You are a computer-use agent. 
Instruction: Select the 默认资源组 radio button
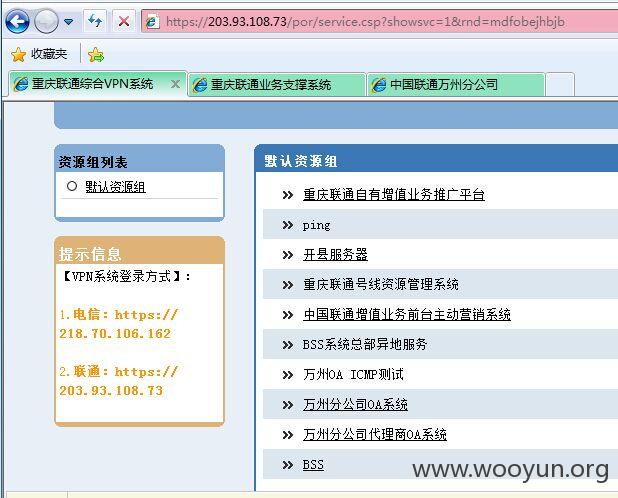click(72, 186)
